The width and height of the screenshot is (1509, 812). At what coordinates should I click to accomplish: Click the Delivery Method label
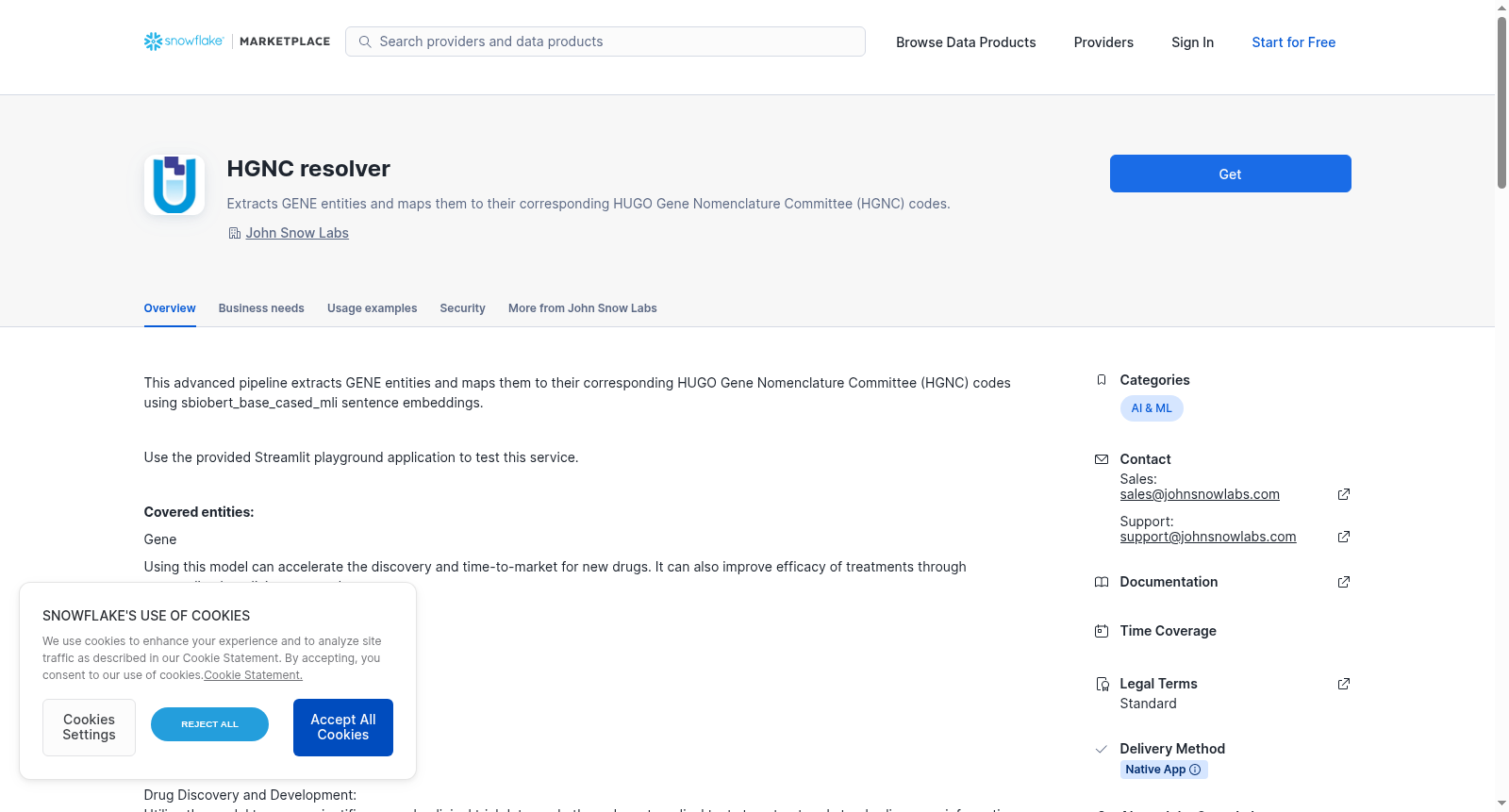pyautogui.click(x=1172, y=749)
